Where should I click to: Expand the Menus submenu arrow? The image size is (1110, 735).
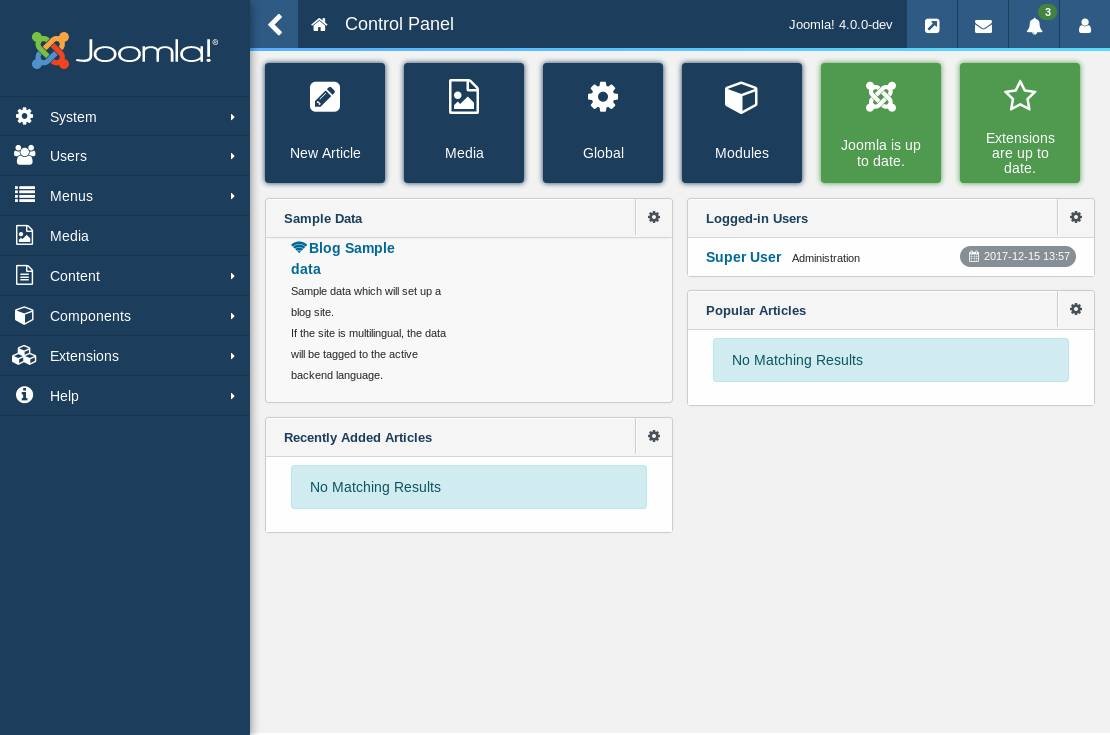tap(232, 196)
